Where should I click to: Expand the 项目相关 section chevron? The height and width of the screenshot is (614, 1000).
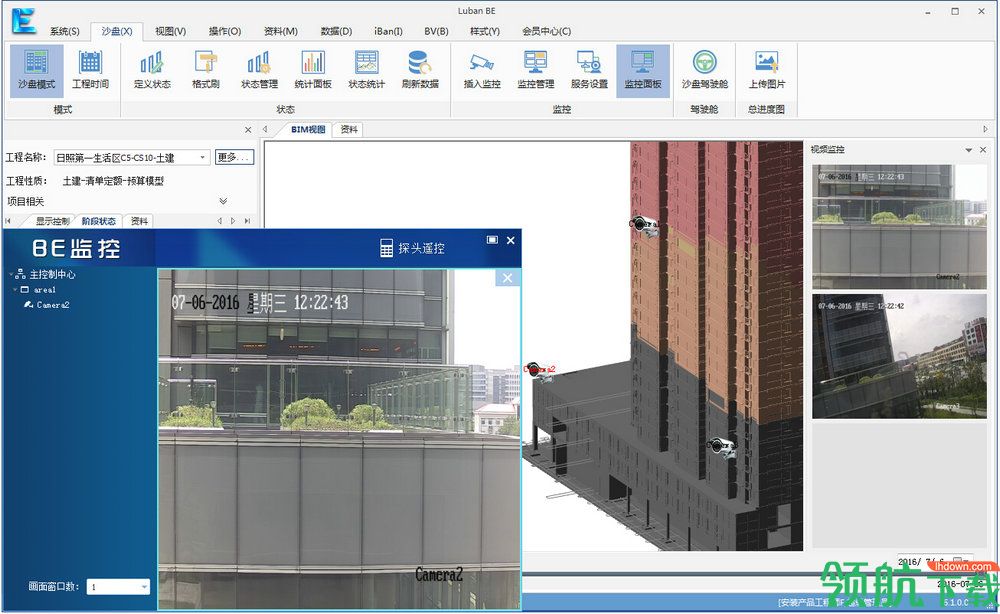point(223,201)
